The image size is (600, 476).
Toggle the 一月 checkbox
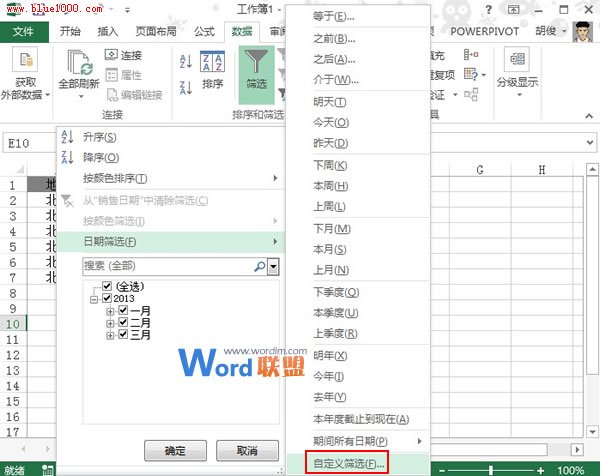pos(123,310)
